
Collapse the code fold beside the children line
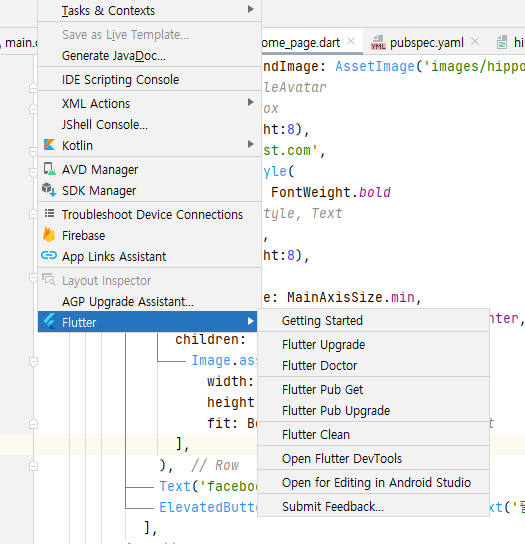pos(33,362)
